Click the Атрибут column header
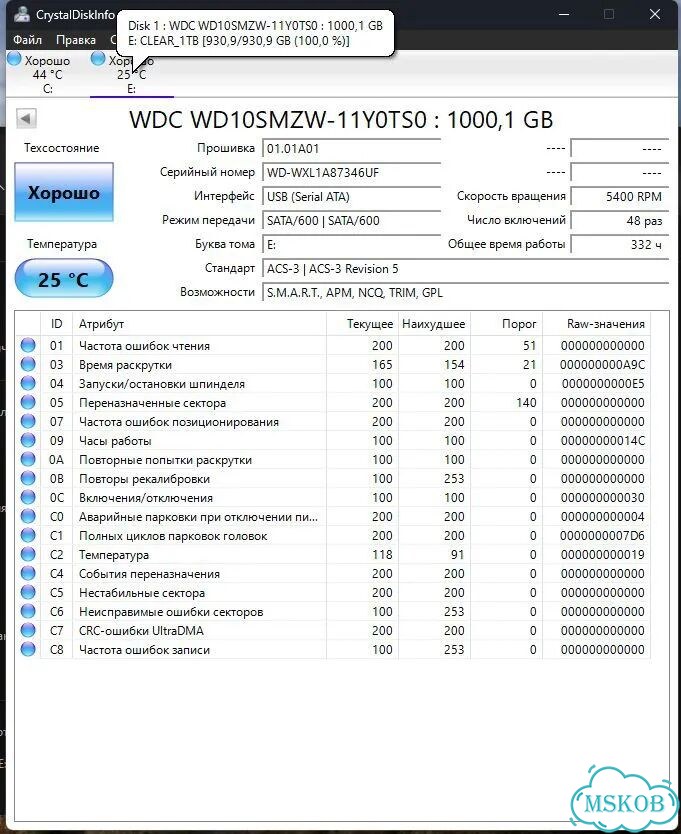 pos(199,323)
